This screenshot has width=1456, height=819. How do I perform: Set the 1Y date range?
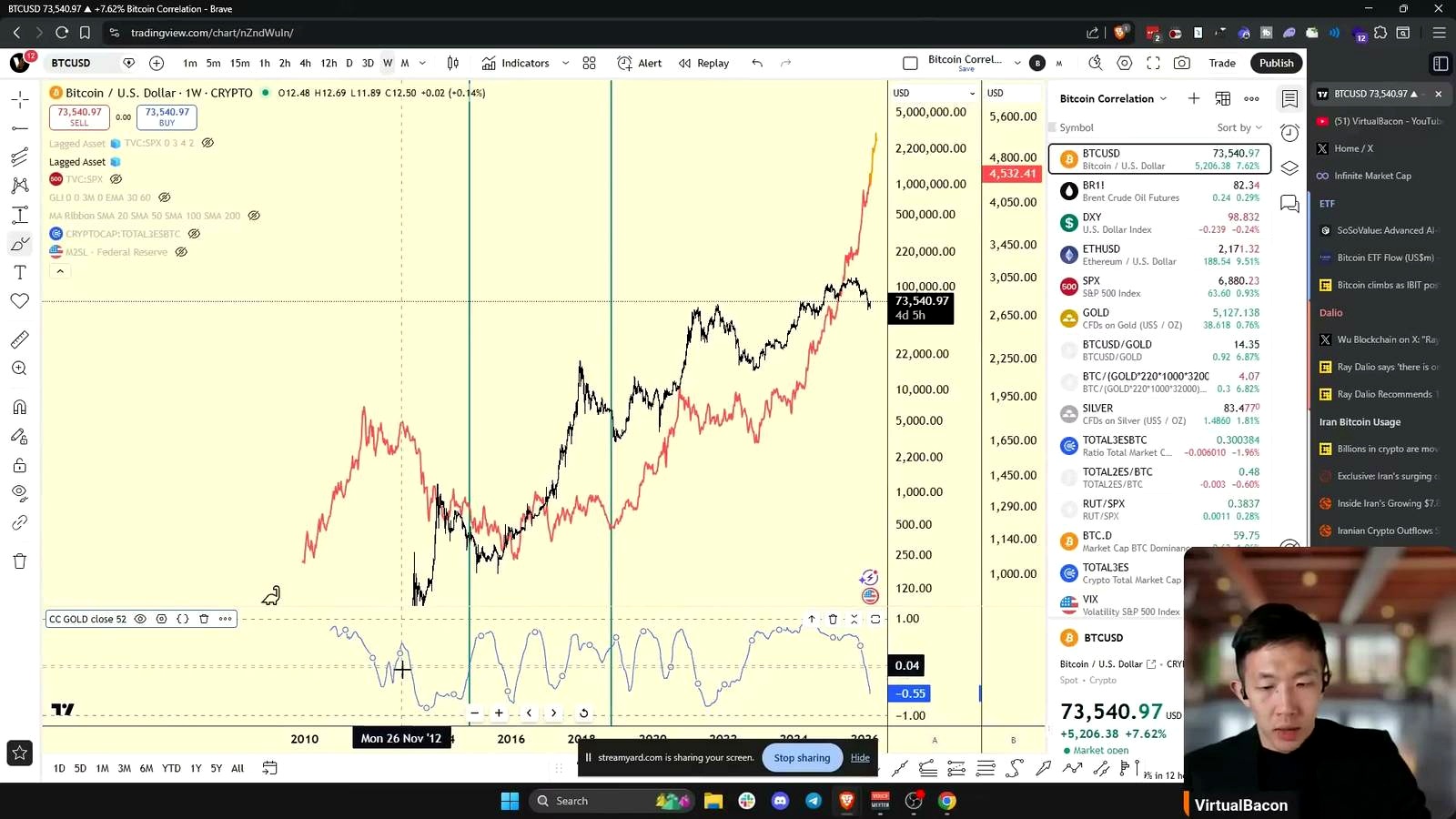[196, 768]
